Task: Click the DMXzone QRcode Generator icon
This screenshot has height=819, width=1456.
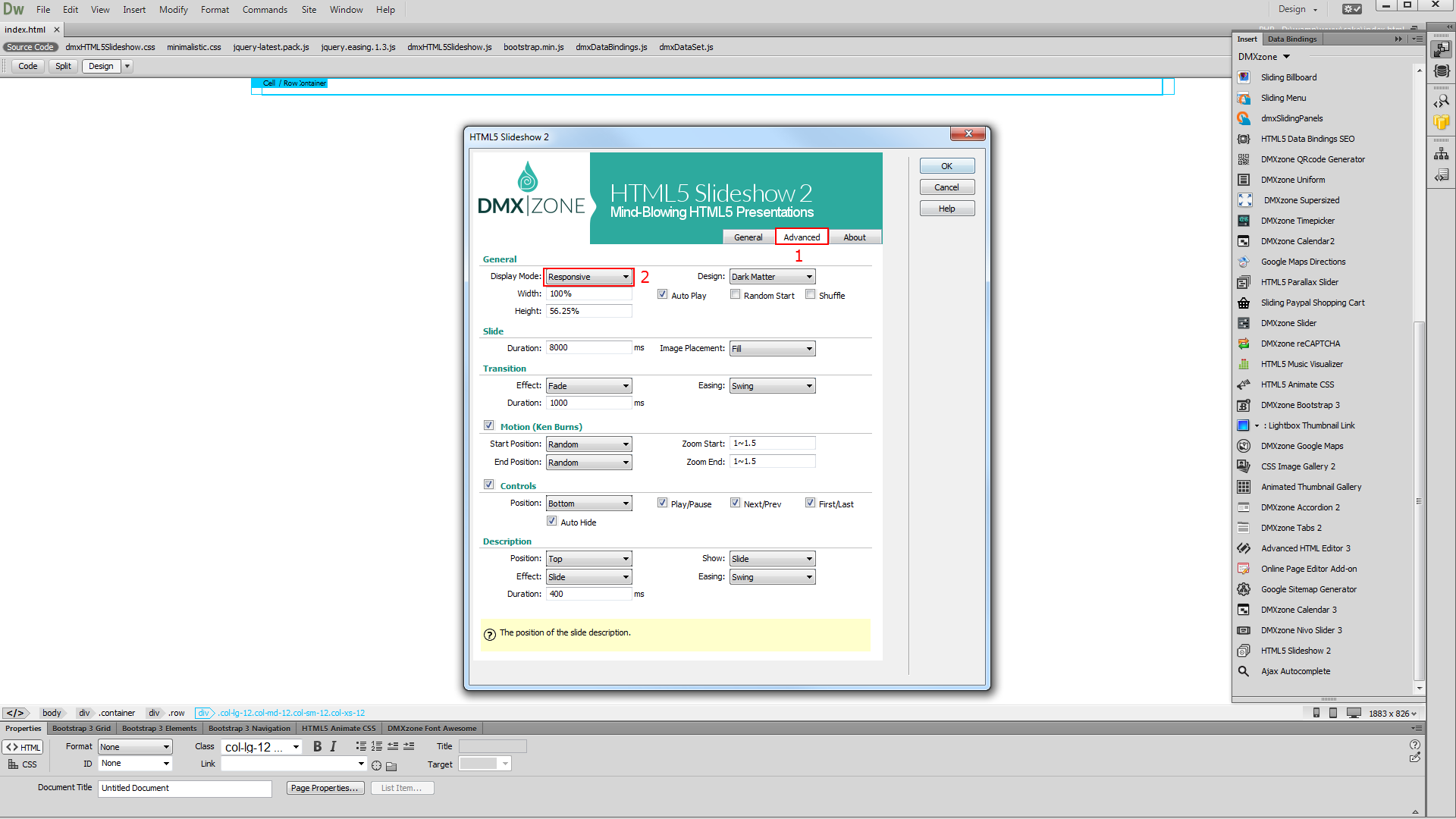Action: pyautogui.click(x=1244, y=159)
